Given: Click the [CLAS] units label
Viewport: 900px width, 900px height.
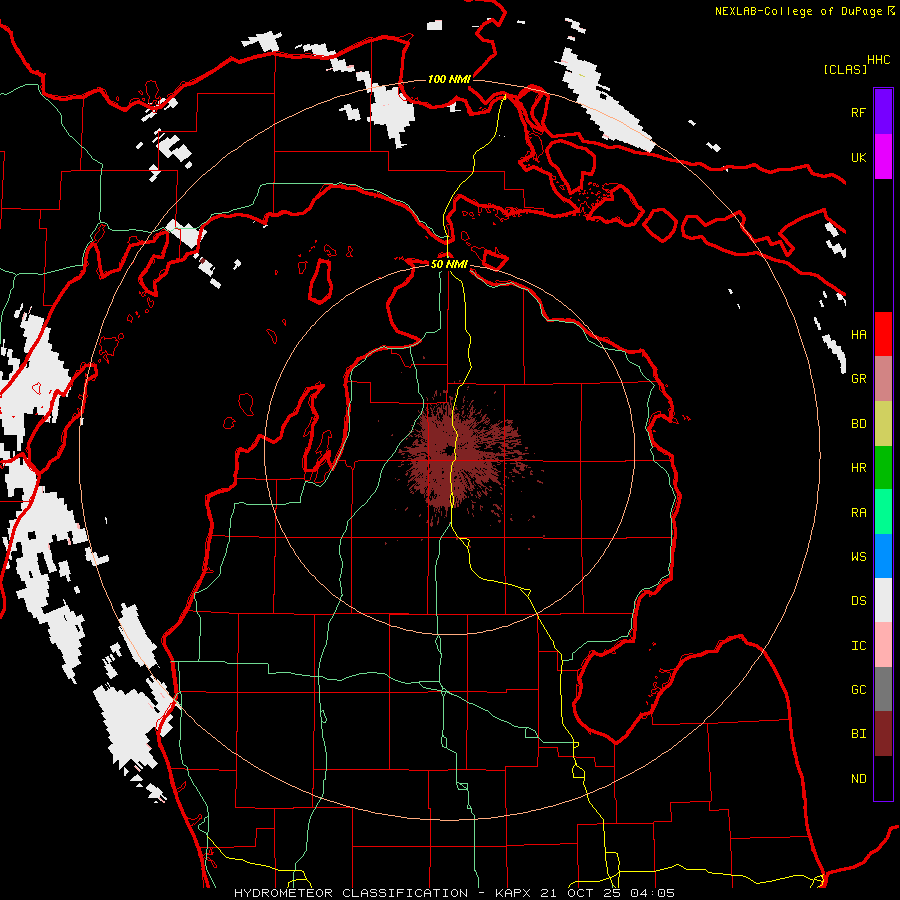Looking at the screenshot, I should pos(845,69).
